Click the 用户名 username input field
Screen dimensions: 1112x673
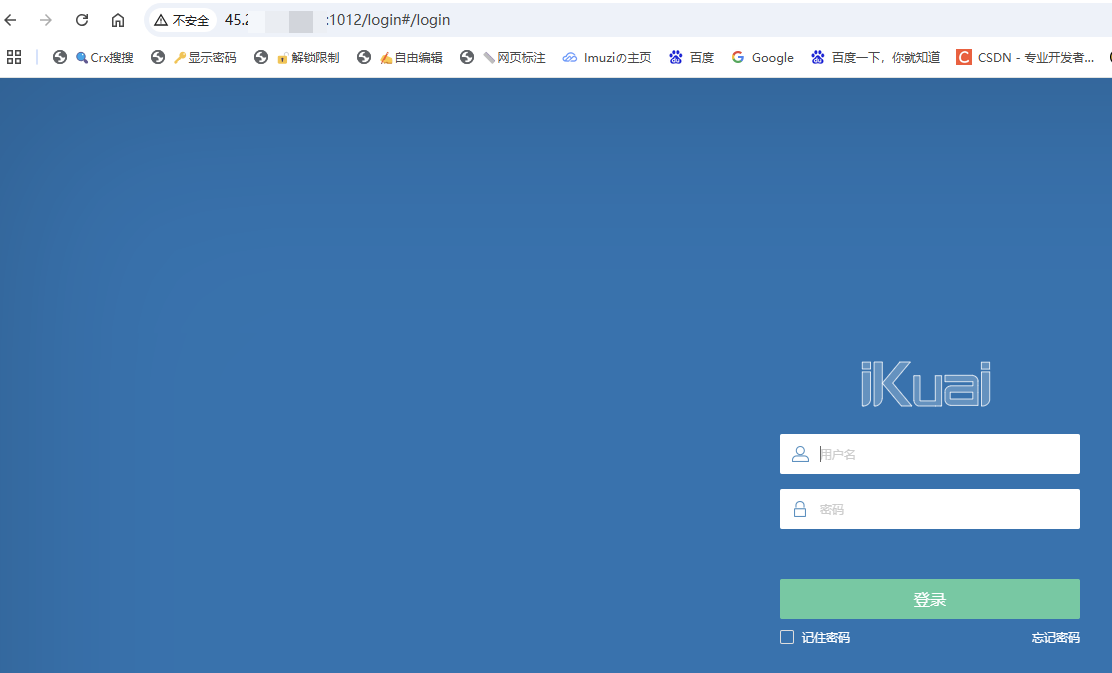pyautogui.click(x=930, y=454)
